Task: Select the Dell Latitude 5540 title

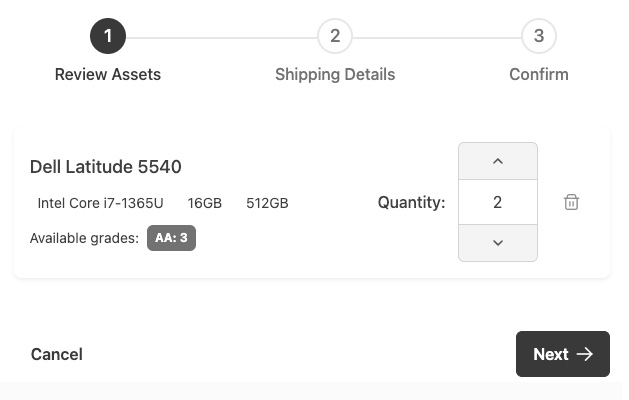Action: pyautogui.click(x=106, y=167)
